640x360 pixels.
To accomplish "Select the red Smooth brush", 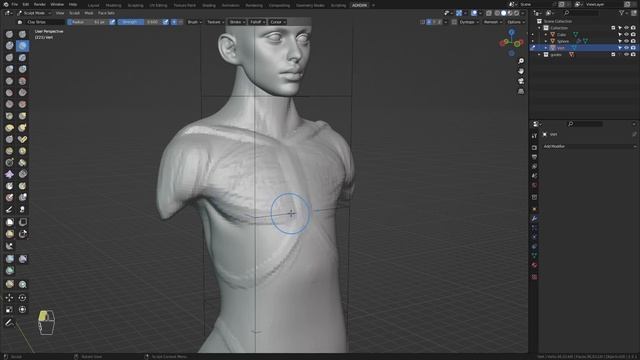I will pyautogui.click(x=22, y=81).
